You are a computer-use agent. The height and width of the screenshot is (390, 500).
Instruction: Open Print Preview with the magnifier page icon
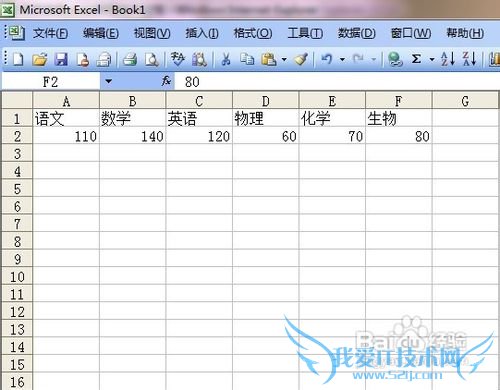click(152, 59)
